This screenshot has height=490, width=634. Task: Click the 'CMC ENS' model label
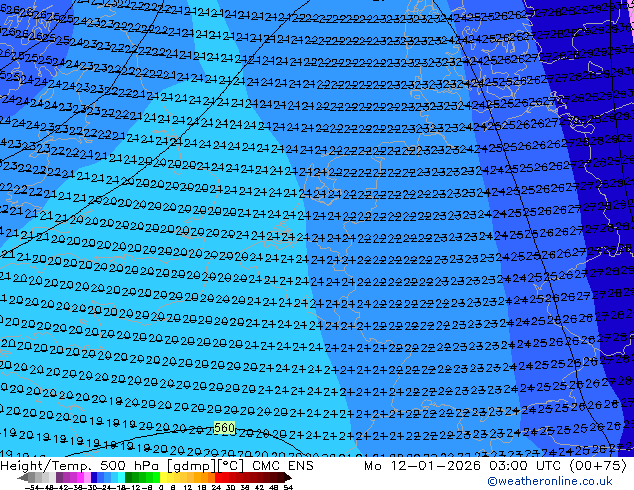click(x=283, y=466)
